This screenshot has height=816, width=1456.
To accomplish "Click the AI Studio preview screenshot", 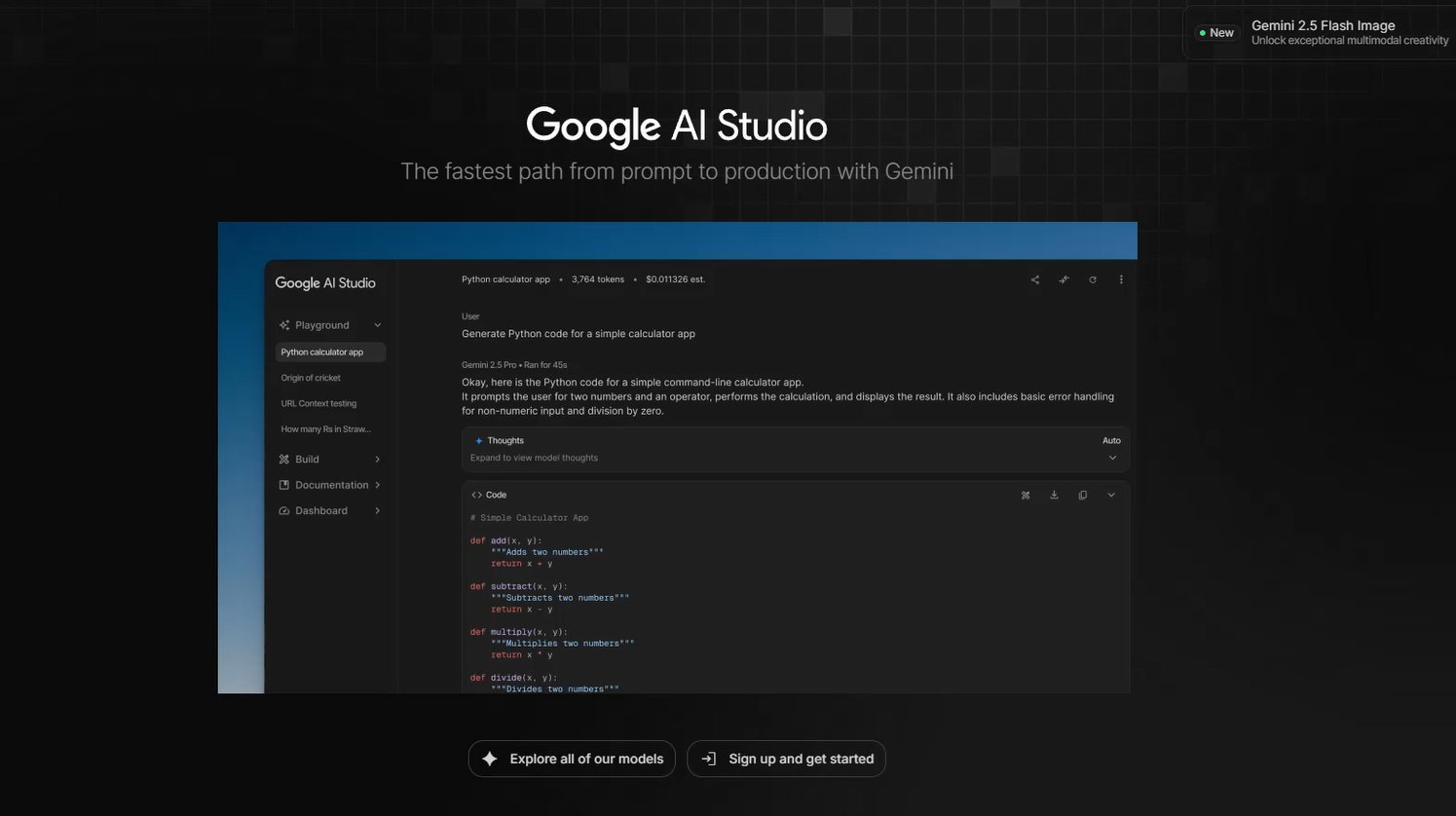I will (678, 458).
